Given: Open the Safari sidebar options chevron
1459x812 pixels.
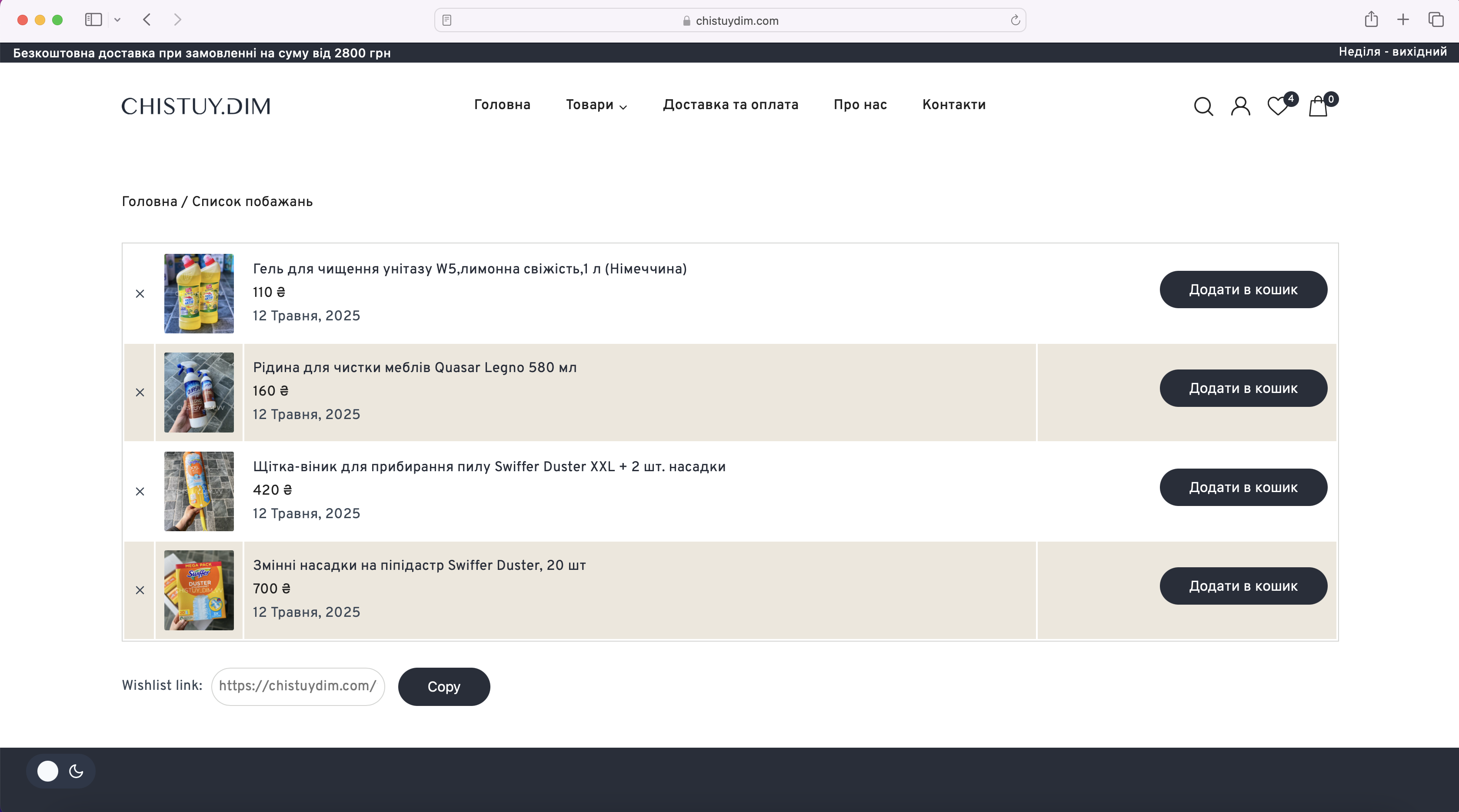Looking at the screenshot, I should tap(117, 20).
